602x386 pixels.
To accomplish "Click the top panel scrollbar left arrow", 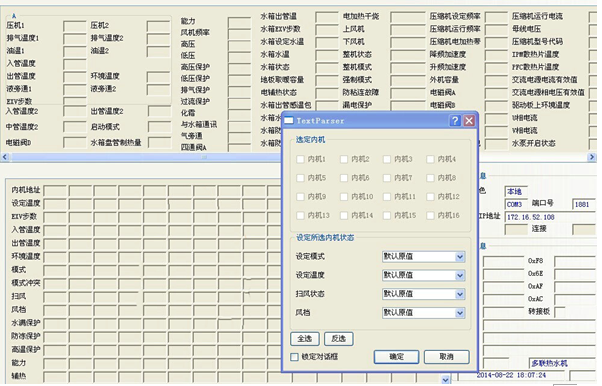I will 5,157.
